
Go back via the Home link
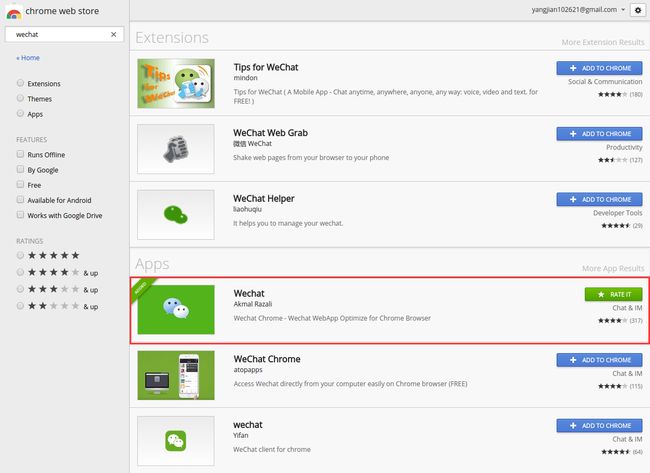point(28,58)
